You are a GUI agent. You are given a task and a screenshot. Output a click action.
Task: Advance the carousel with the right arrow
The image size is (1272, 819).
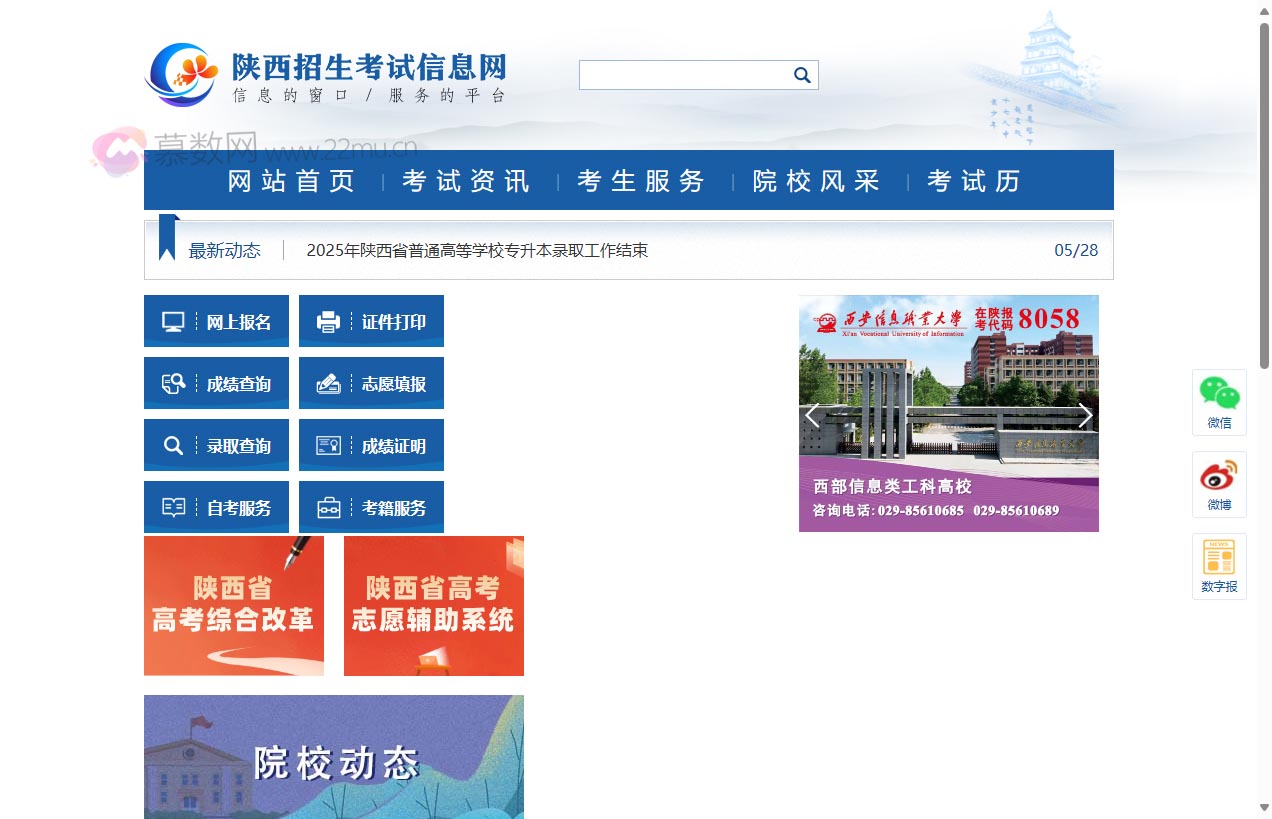[x=1086, y=414]
